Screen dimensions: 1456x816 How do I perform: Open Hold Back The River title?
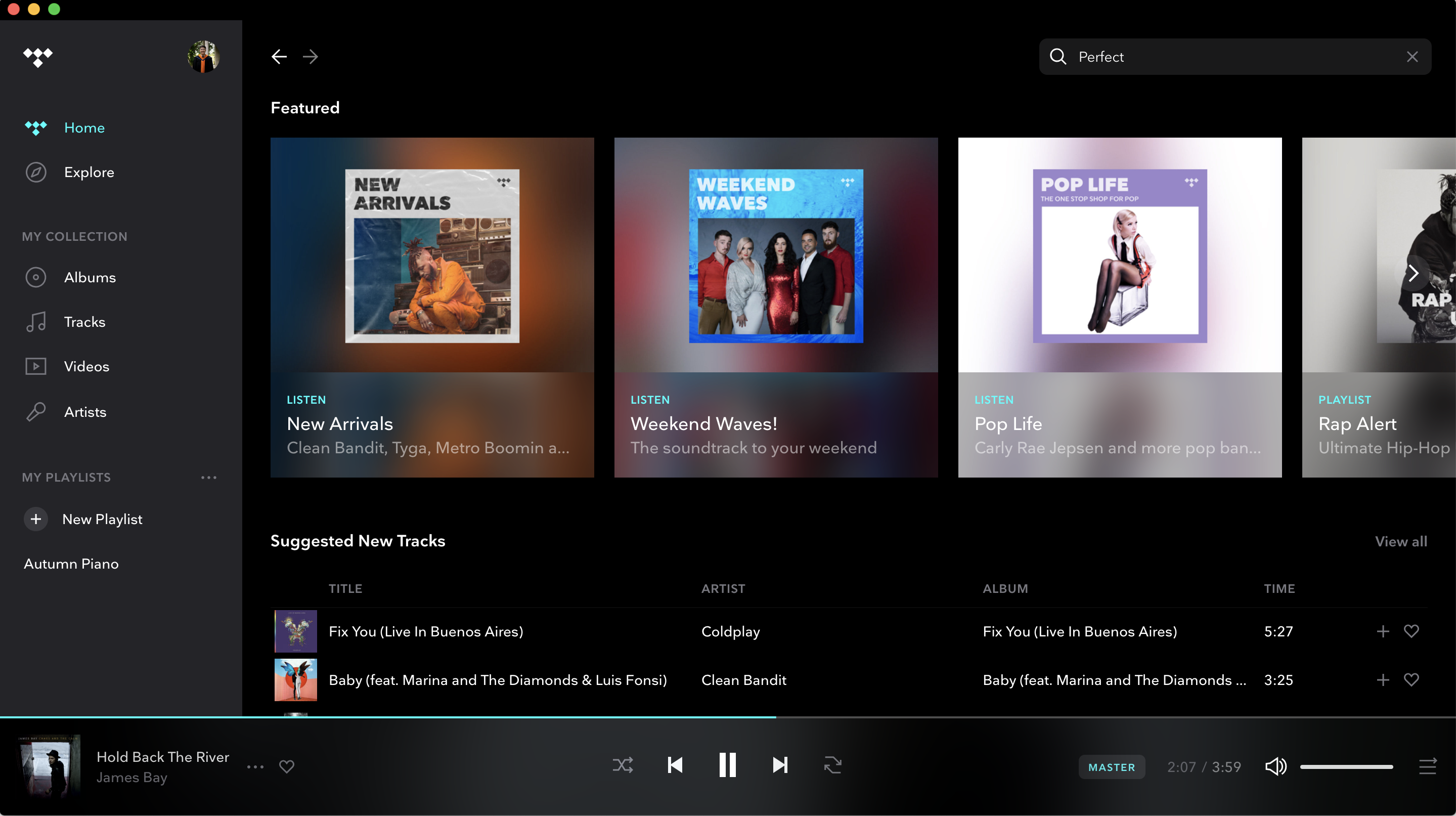tap(163, 757)
